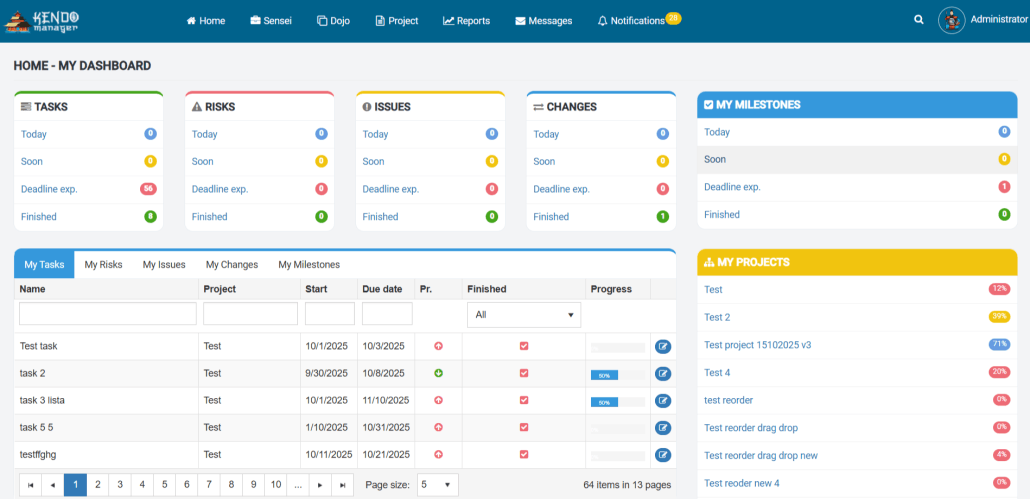1030x499 pixels.
Task: Click the Name column filter field
Action: [108, 314]
